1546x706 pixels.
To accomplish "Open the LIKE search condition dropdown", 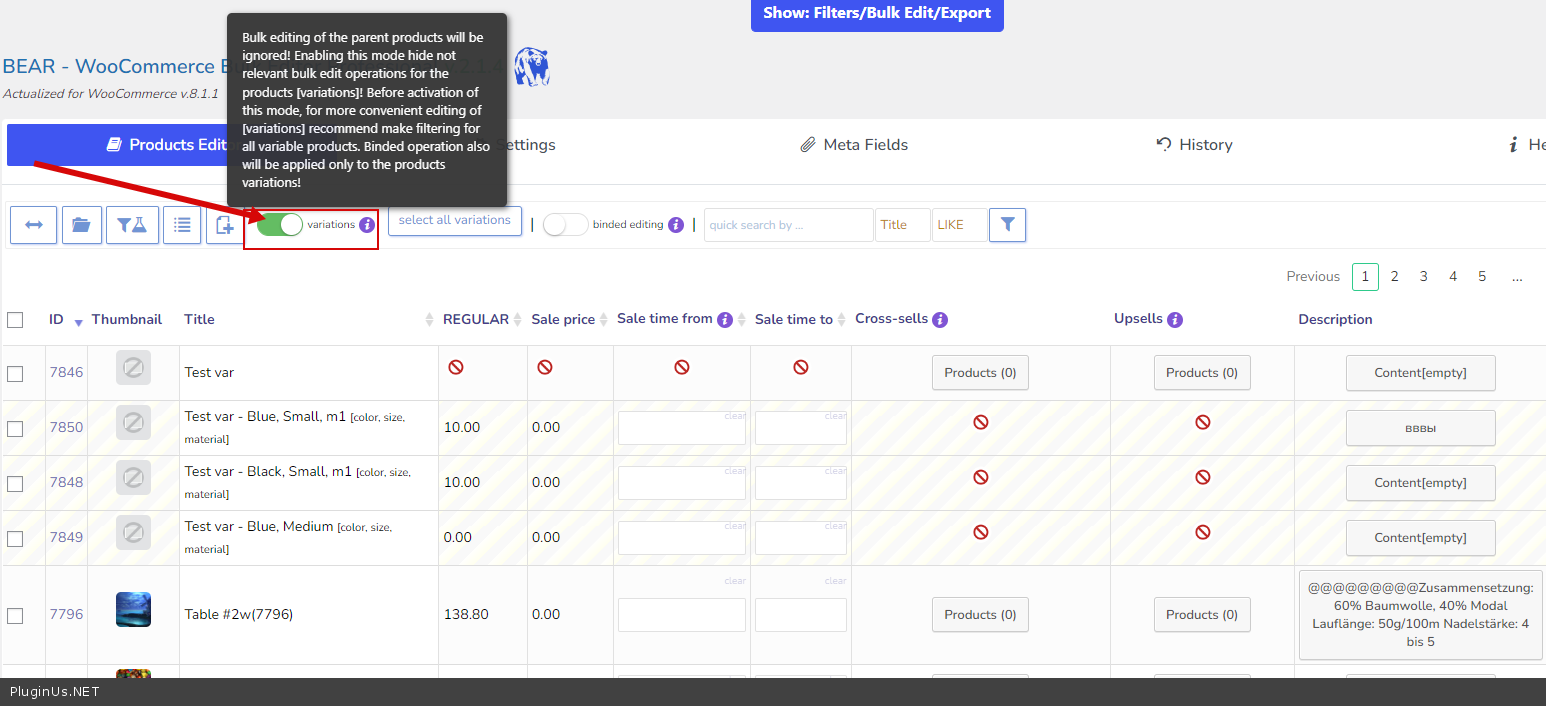I will point(958,225).
